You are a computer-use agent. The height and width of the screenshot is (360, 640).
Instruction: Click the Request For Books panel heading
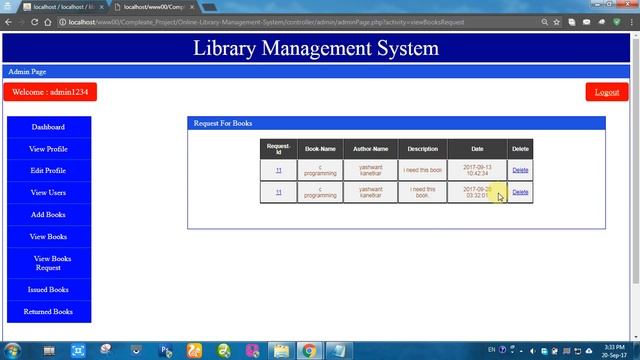tap(223, 123)
